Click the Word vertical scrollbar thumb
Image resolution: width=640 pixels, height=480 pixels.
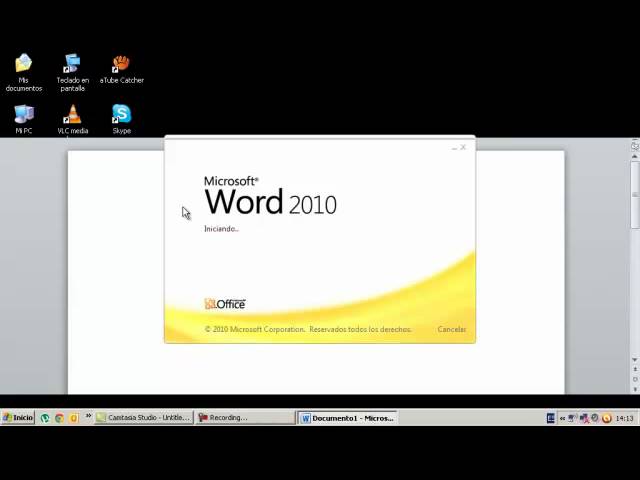[x=635, y=195]
